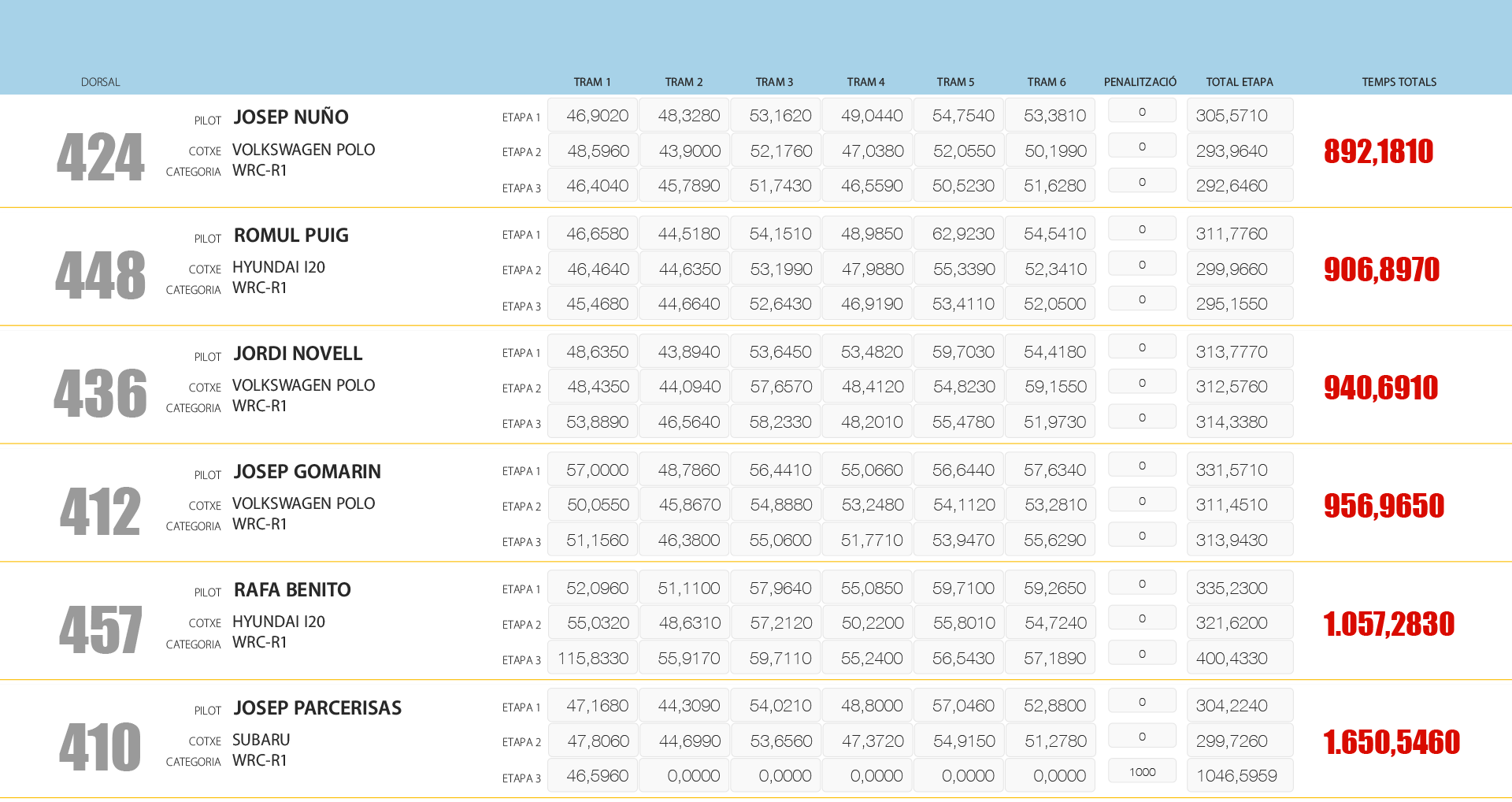
Task: Click the 62,9230 Tram 5 cell
Action: point(963,234)
